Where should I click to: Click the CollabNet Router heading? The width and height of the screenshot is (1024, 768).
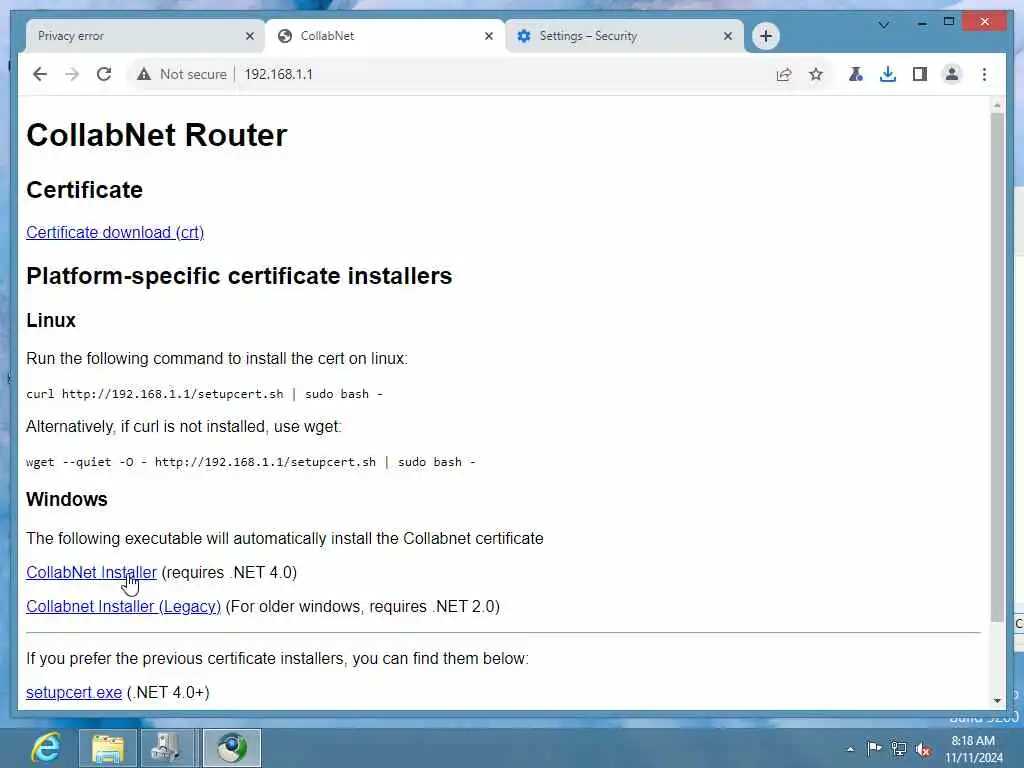(157, 135)
